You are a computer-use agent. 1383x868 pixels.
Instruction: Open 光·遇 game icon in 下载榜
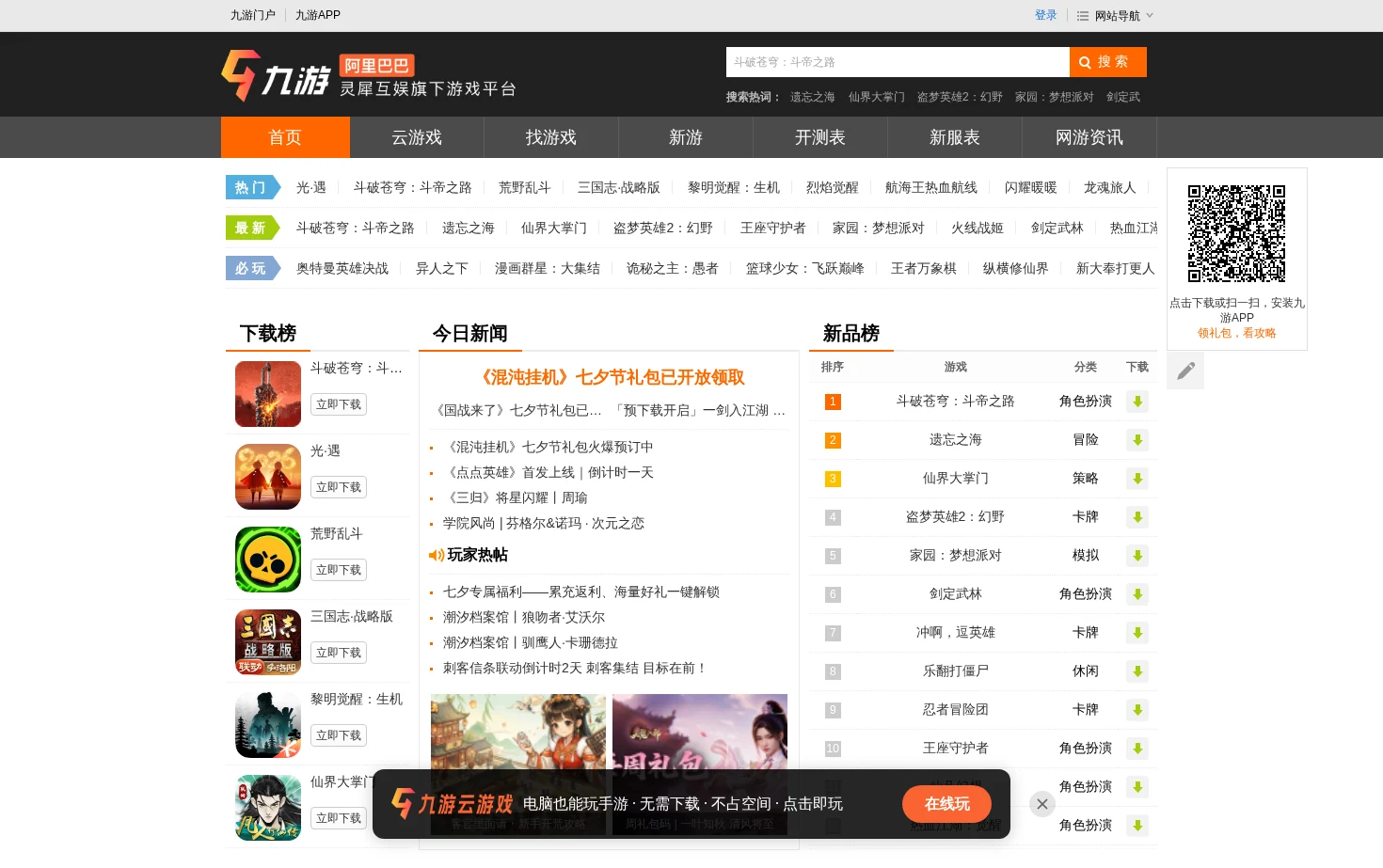click(268, 477)
